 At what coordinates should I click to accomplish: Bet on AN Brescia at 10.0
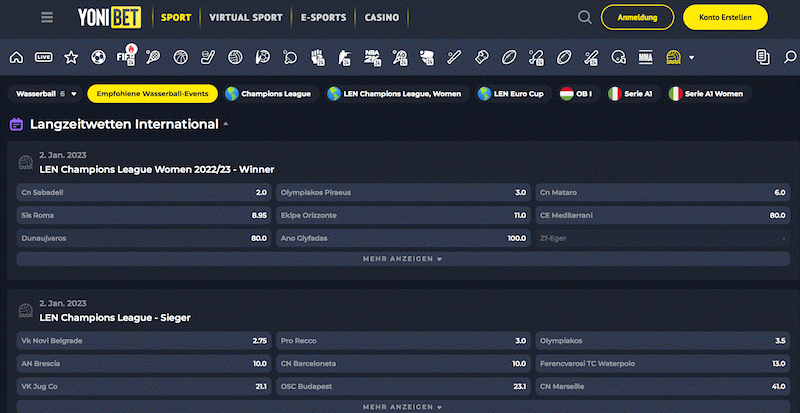144,363
